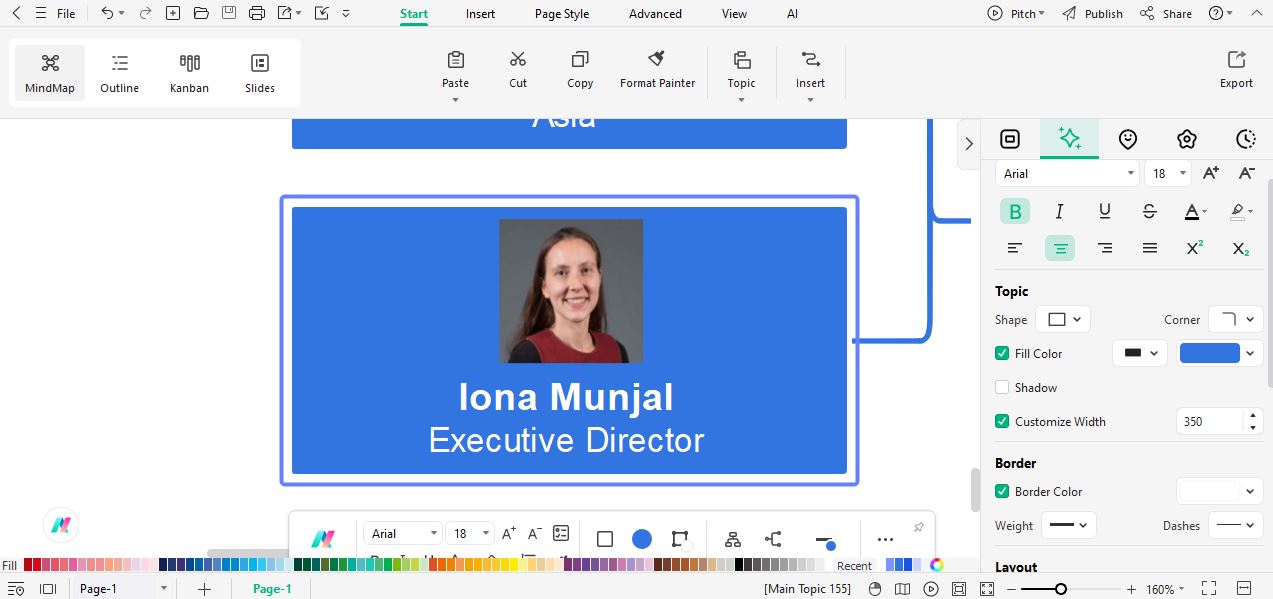Open the Corner style dropdown
1273x599 pixels.
coord(1236,320)
